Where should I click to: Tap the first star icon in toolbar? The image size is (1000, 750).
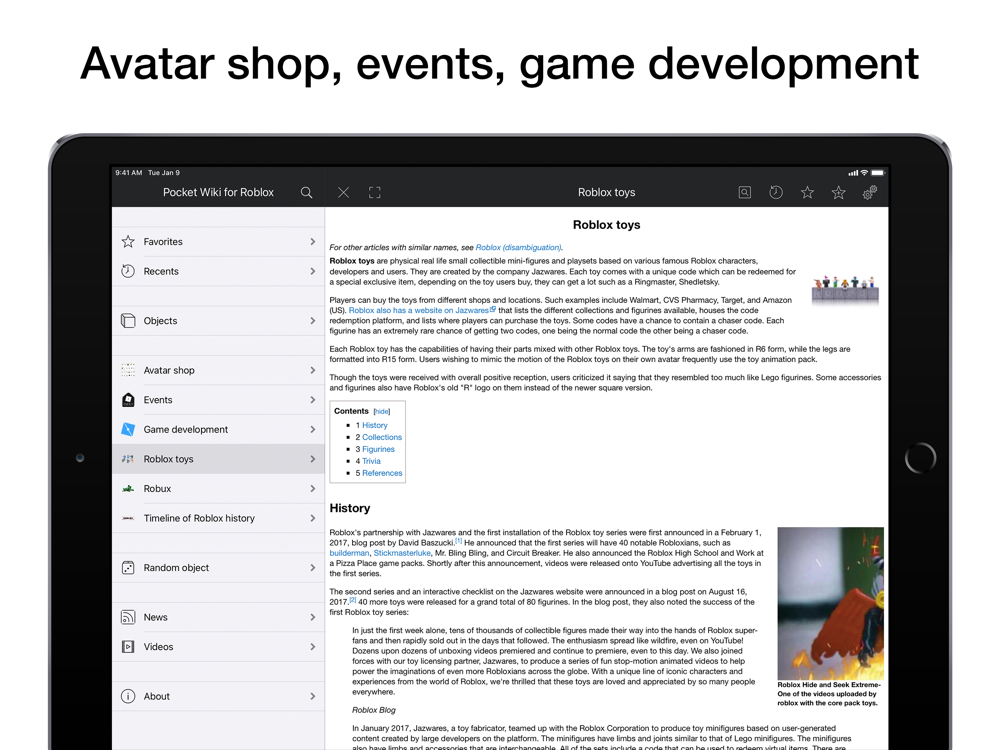(807, 192)
